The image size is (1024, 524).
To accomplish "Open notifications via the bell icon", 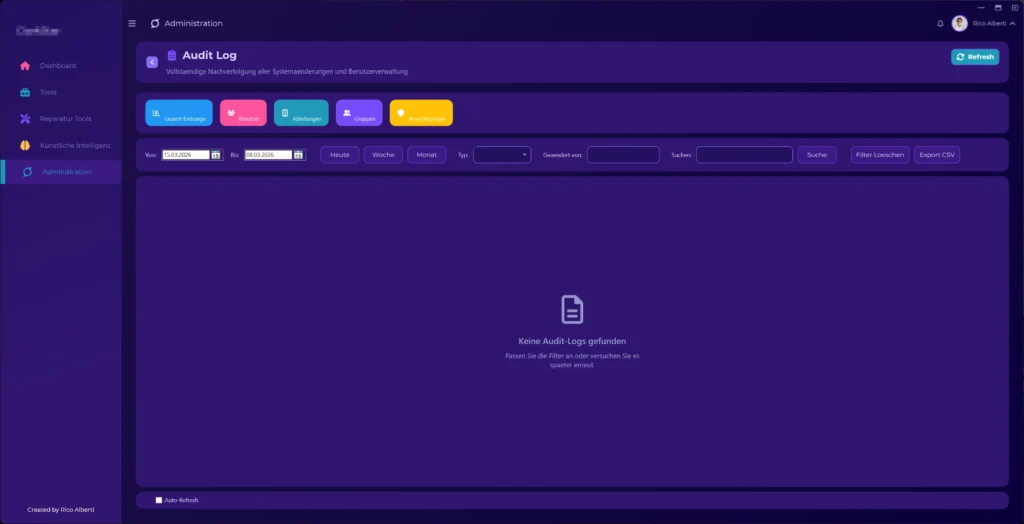I will [940, 24].
